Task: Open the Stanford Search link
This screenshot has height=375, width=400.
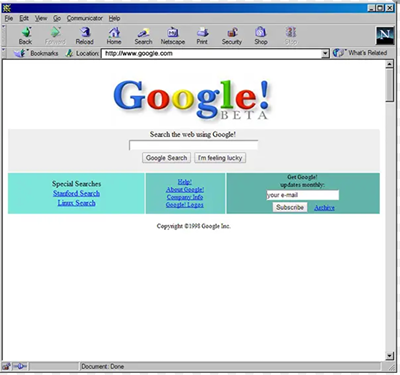Action: [x=76, y=193]
